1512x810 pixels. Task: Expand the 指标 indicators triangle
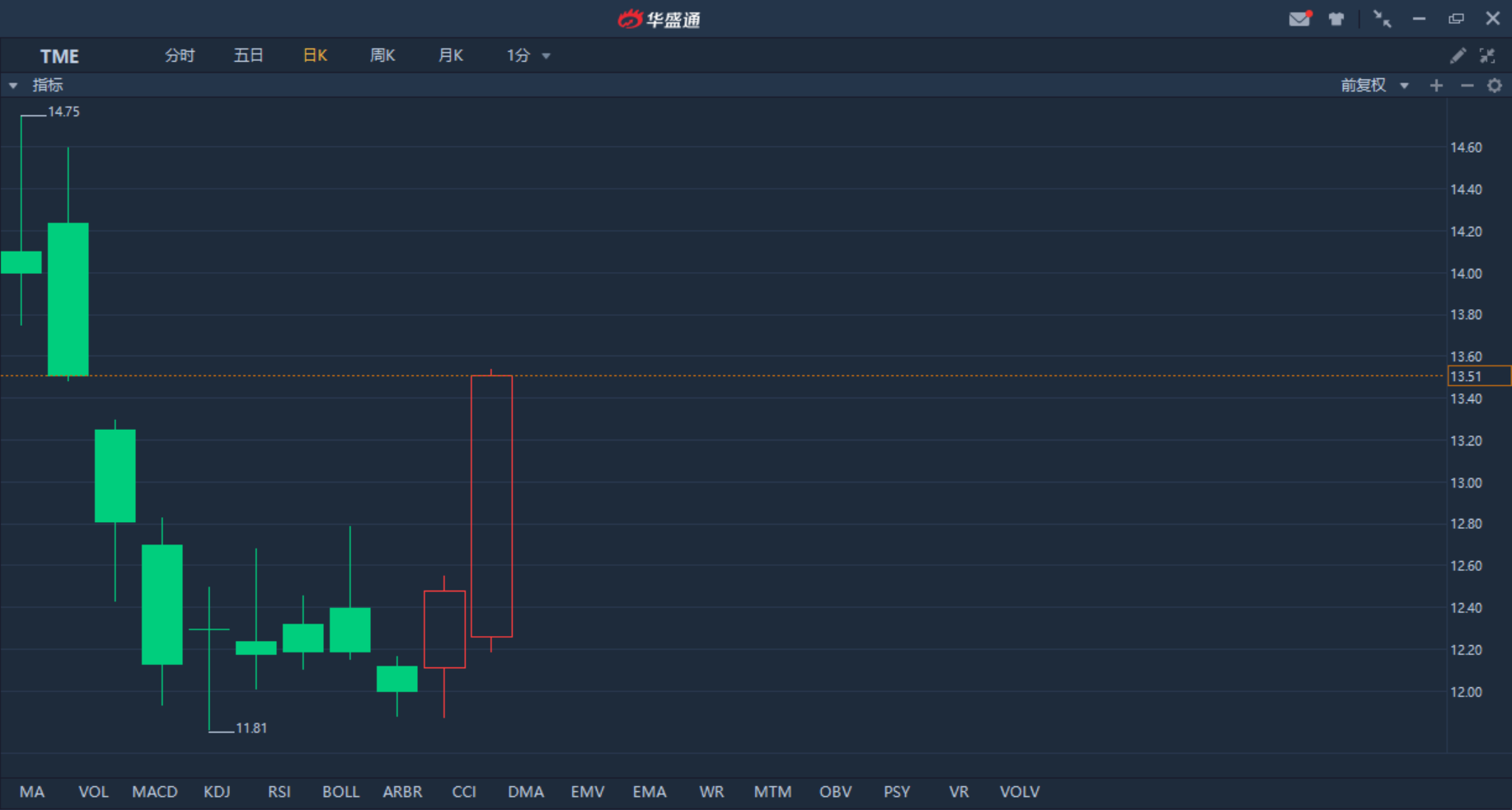(13, 85)
